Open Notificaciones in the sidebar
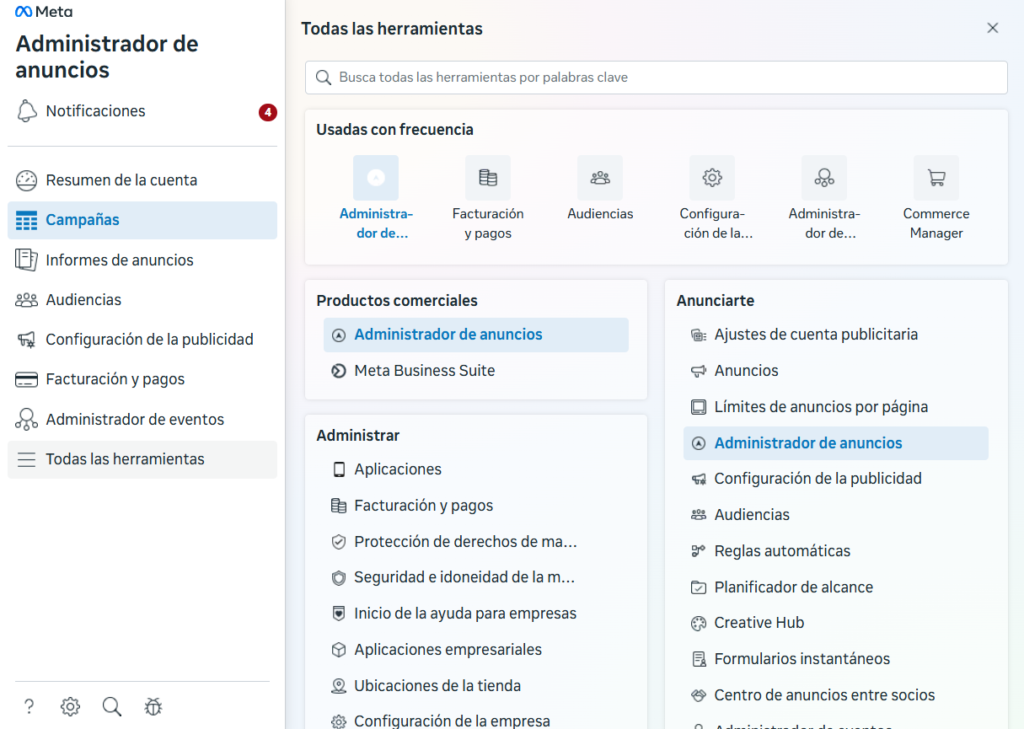 (x=142, y=111)
